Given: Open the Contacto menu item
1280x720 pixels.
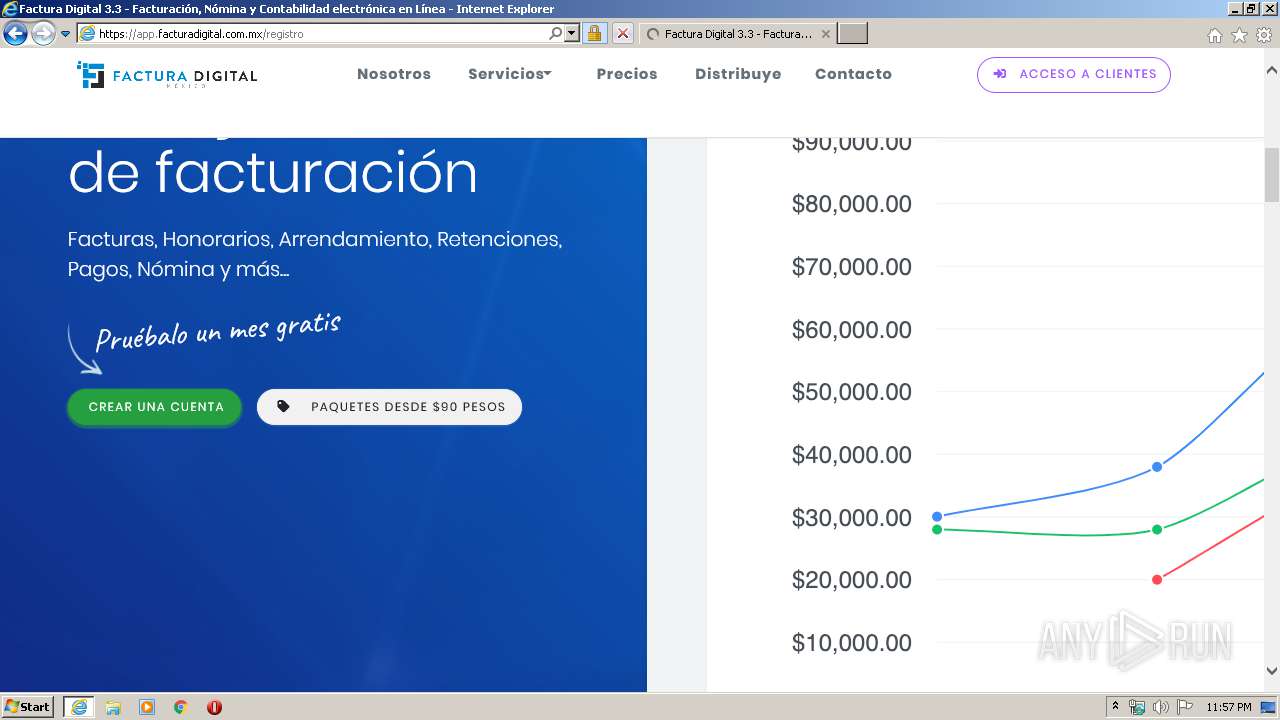Looking at the screenshot, I should 853,74.
